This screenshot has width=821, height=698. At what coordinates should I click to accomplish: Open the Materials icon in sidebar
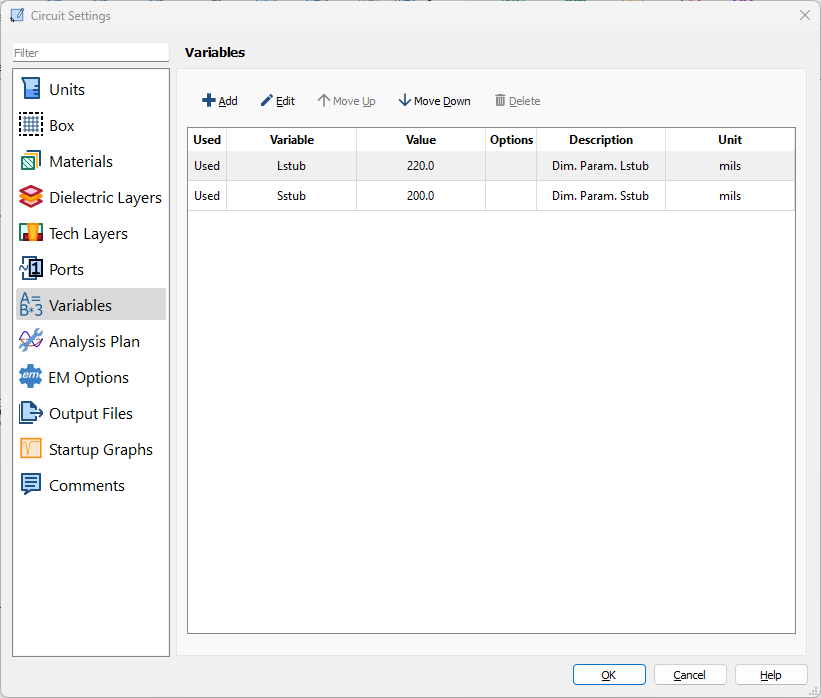31,161
